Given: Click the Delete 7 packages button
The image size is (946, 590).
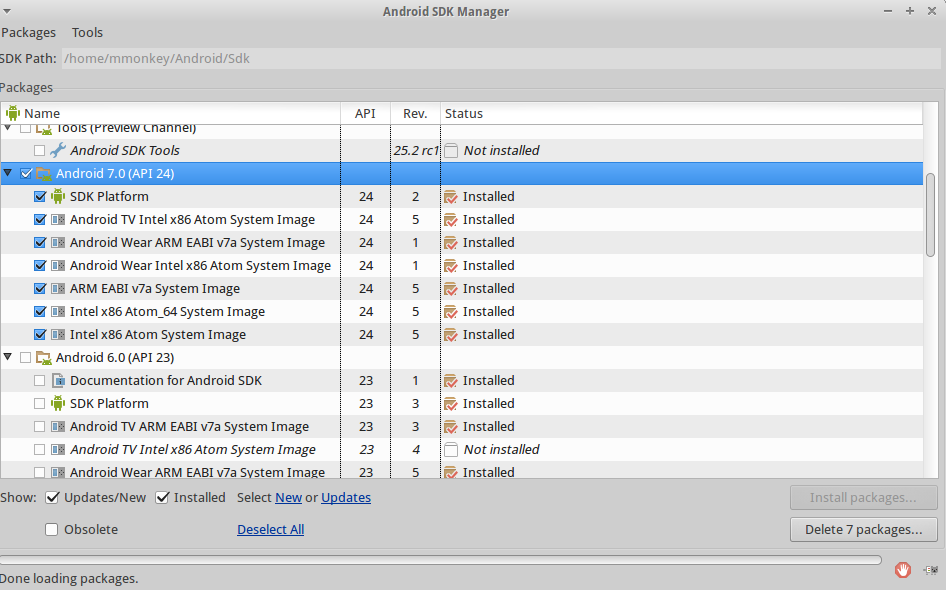Looking at the screenshot, I should tap(863, 530).
